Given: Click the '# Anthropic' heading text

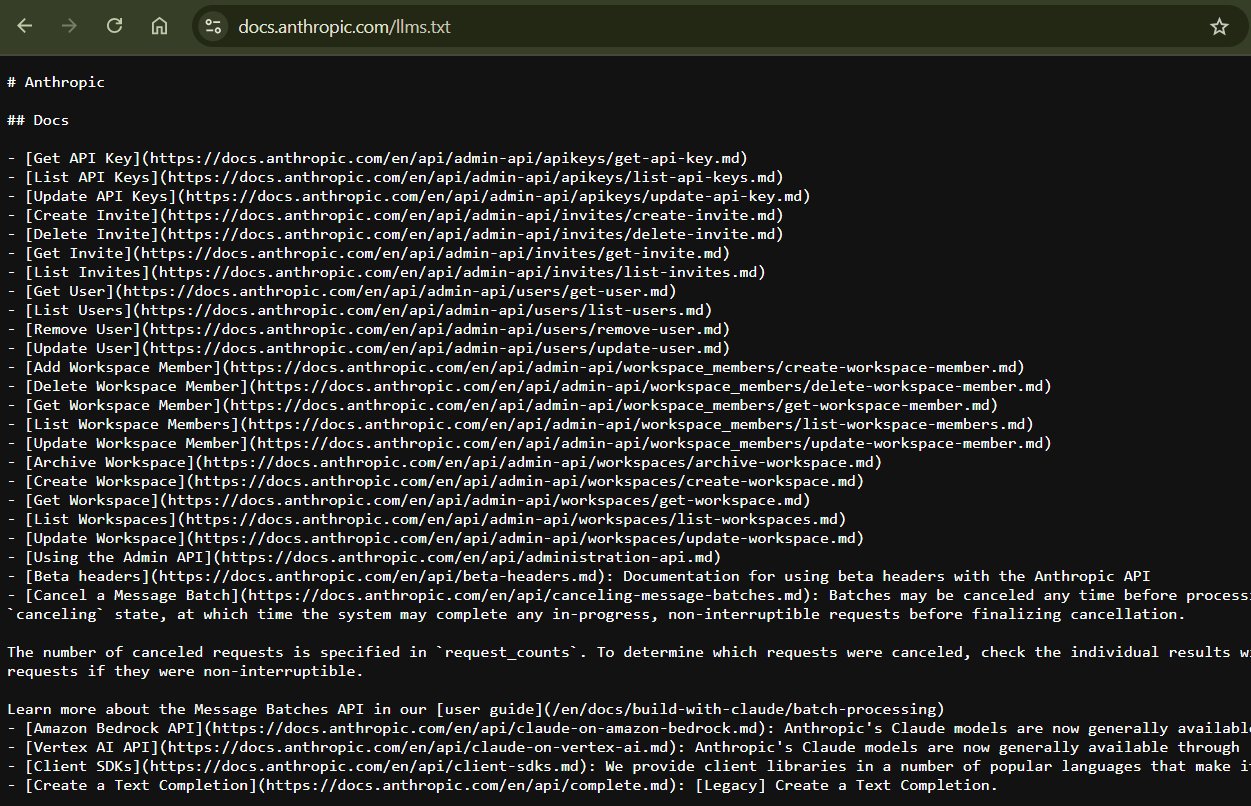Looking at the screenshot, I should [56, 82].
